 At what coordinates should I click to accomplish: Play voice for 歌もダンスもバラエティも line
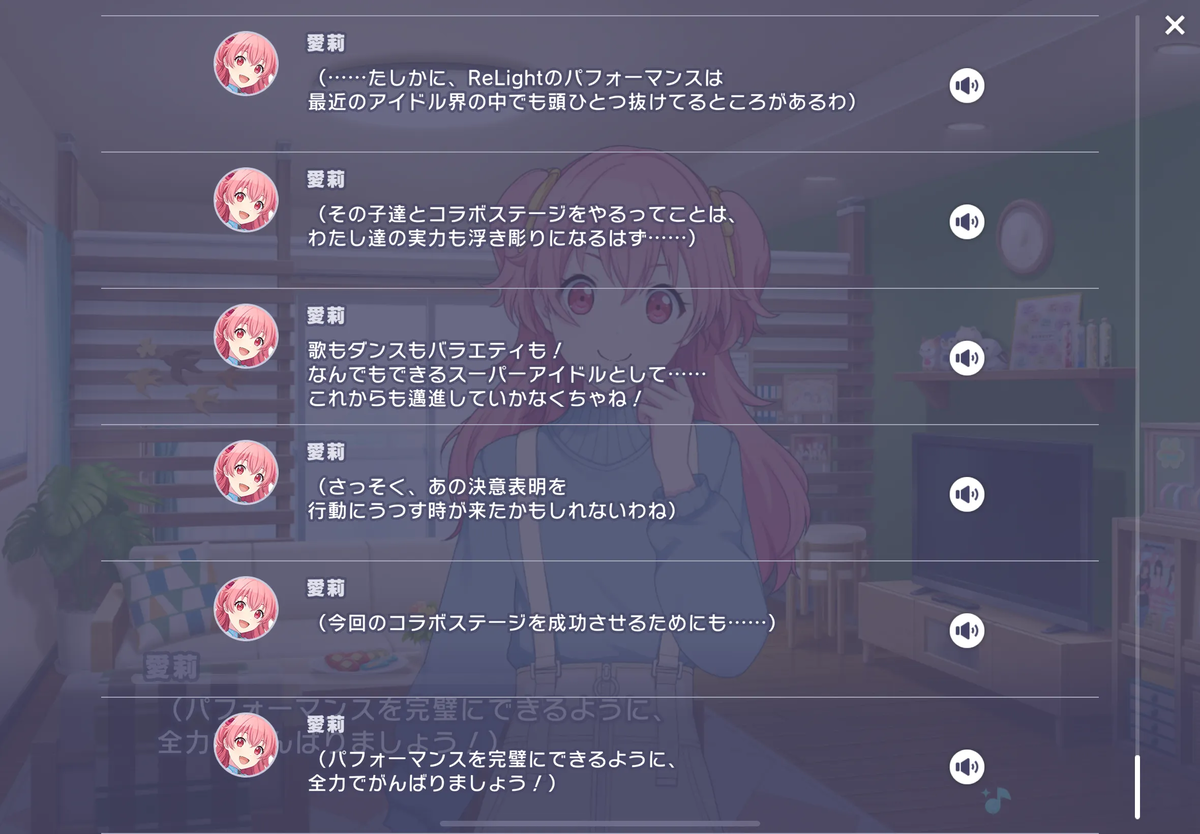(x=967, y=358)
